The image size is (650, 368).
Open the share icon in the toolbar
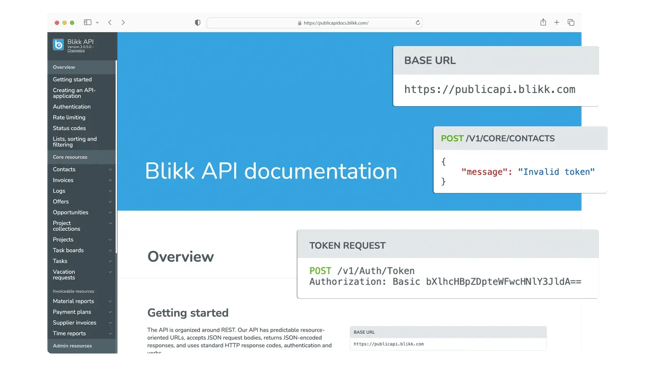click(543, 22)
